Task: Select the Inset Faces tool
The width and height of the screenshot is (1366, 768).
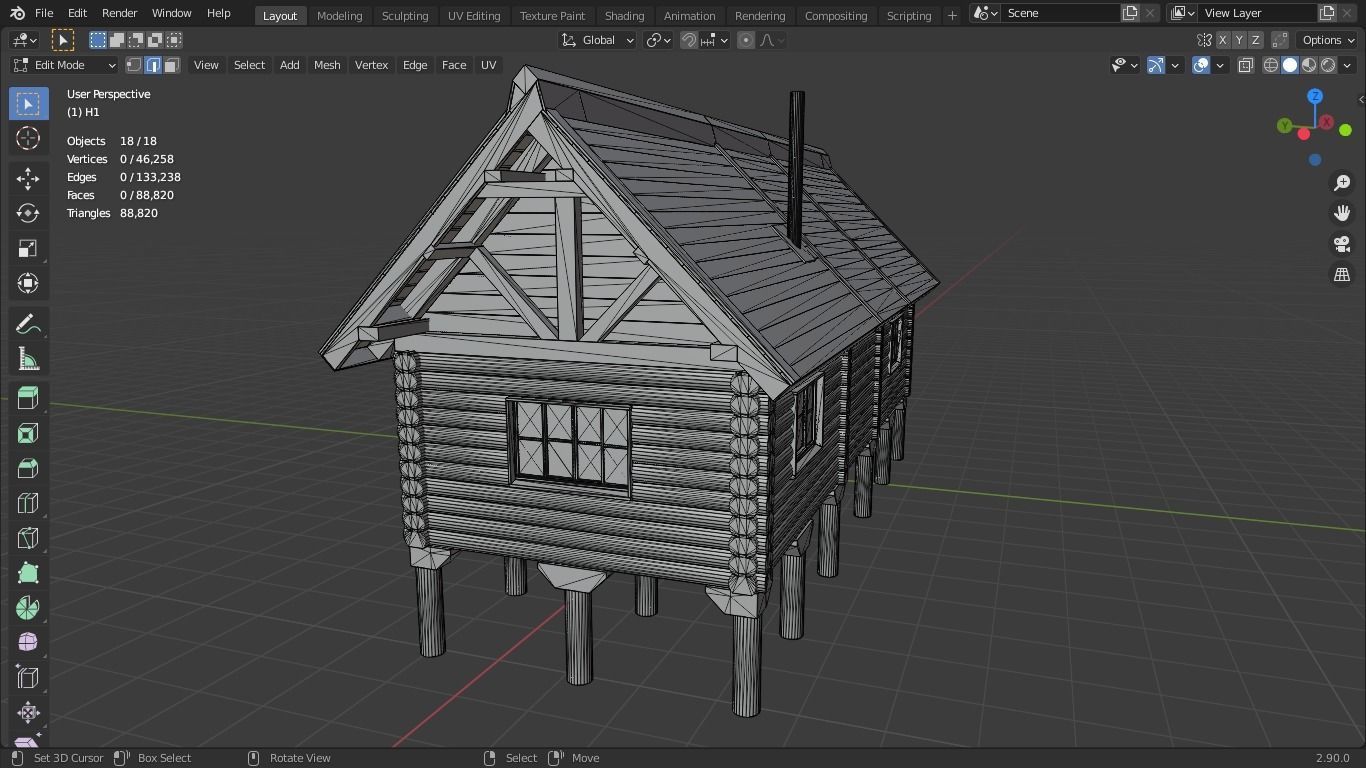Action: 28,433
